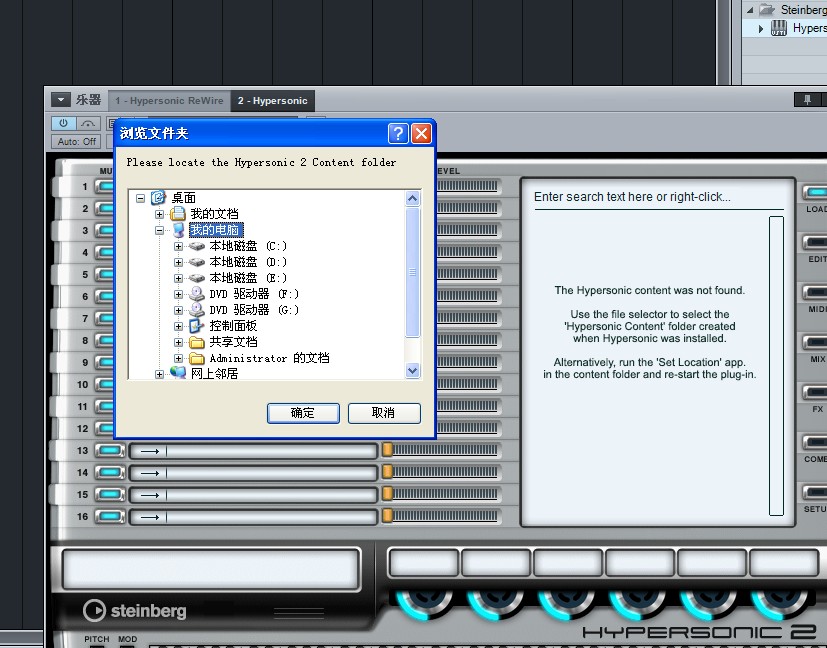This screenshot has height=648, width=827.
Task: Click the Steinberg folder icon in browser
Action: pos(767,9)
